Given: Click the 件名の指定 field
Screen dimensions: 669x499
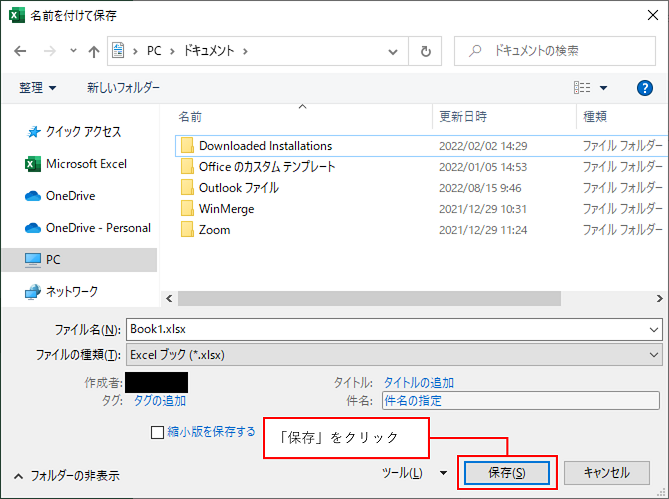Looking at the screenshot, I should pyautogui.click(x=521, y=400).
